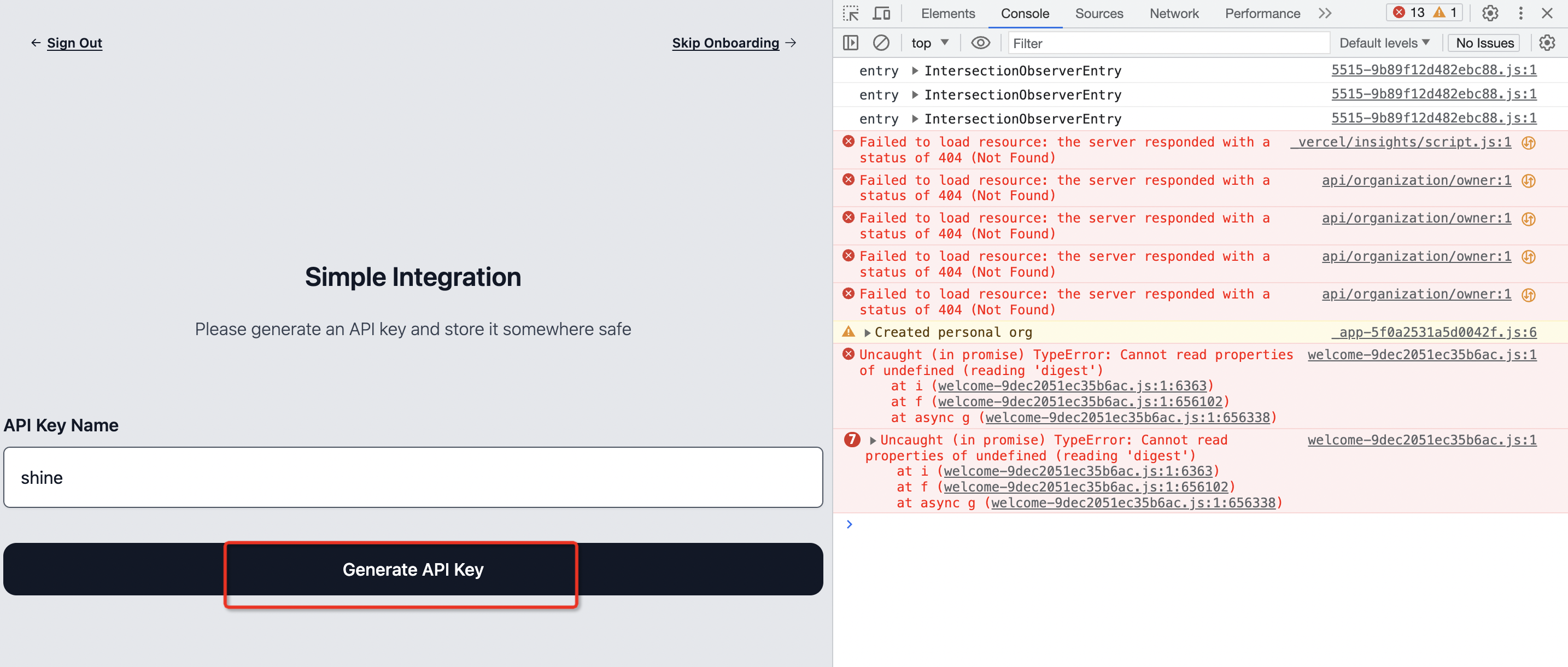Open DevTools settings gear

1489,13
